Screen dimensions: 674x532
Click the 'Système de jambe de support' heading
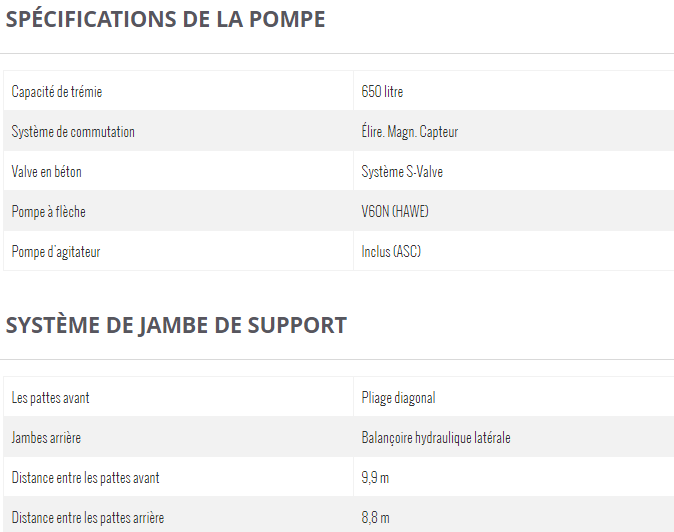pyautogui.click(x=176, y=325)
